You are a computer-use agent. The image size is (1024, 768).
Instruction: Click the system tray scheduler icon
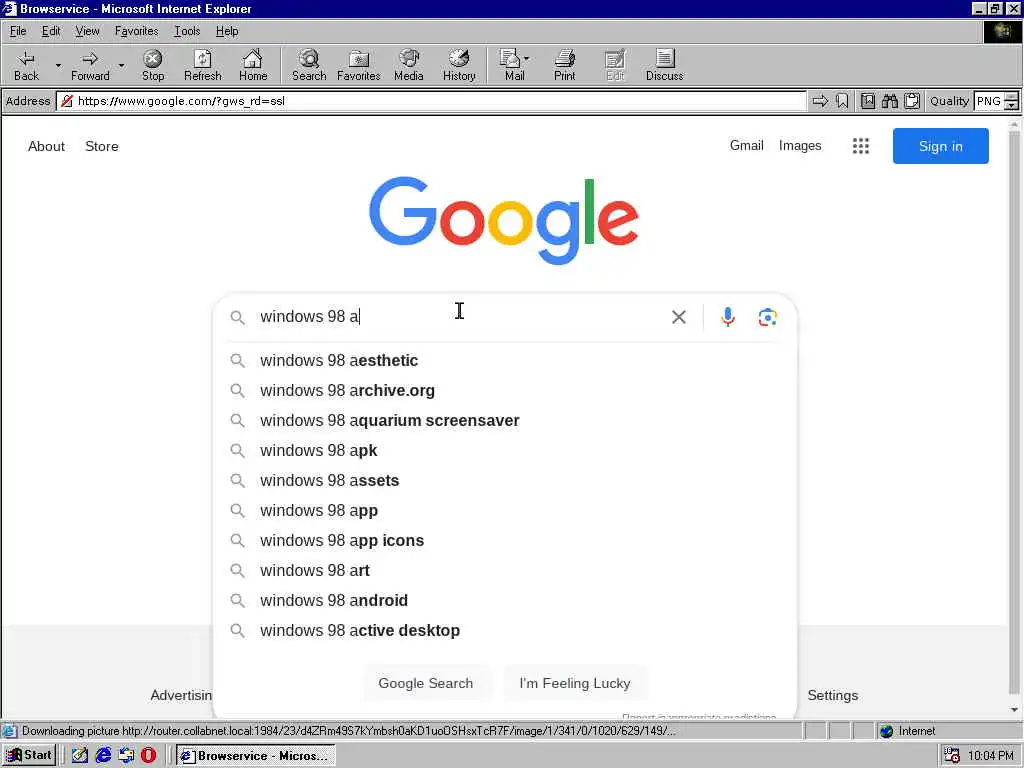click(952, 756)
